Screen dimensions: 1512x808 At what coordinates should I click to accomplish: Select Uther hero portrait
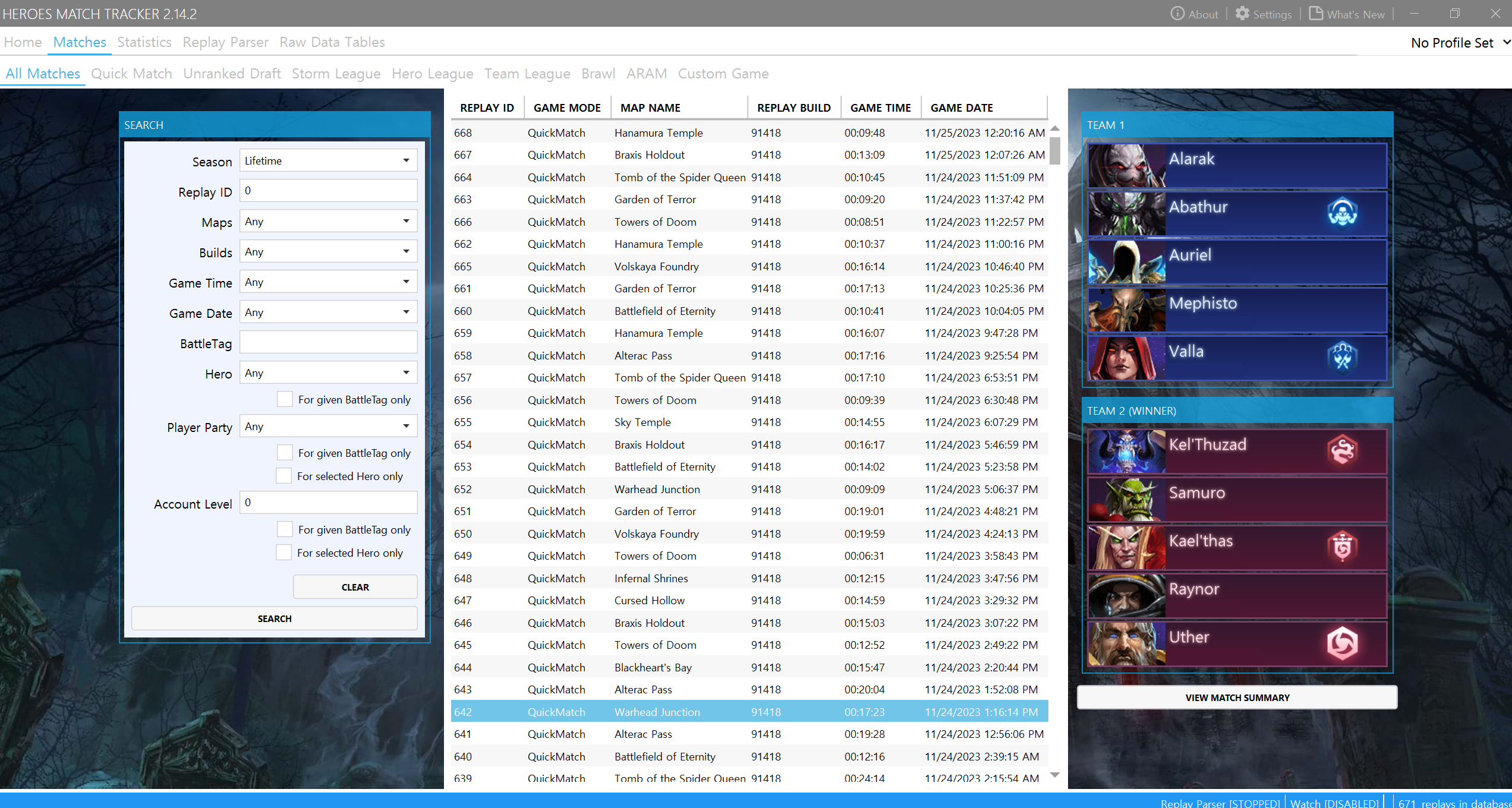[1127, 644]
